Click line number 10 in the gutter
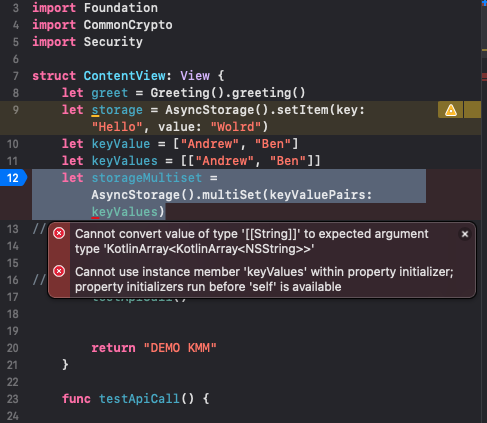 (13, 144)
